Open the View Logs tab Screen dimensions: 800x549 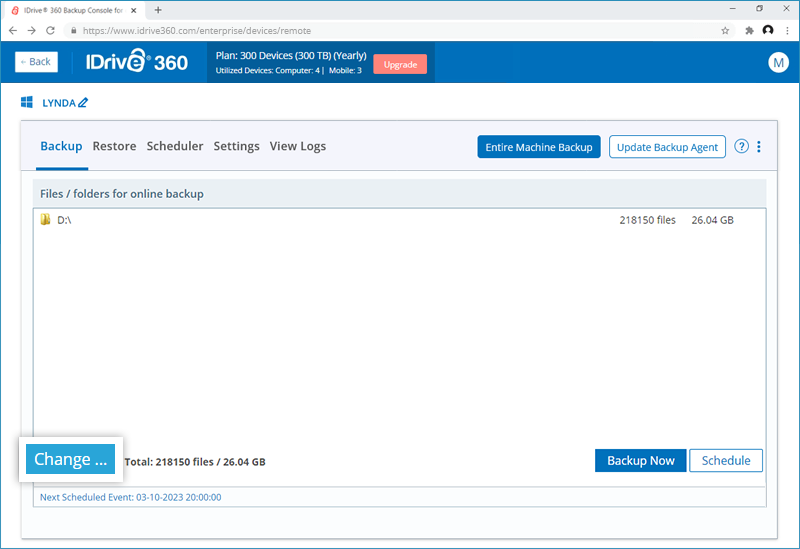pos(297,146)
